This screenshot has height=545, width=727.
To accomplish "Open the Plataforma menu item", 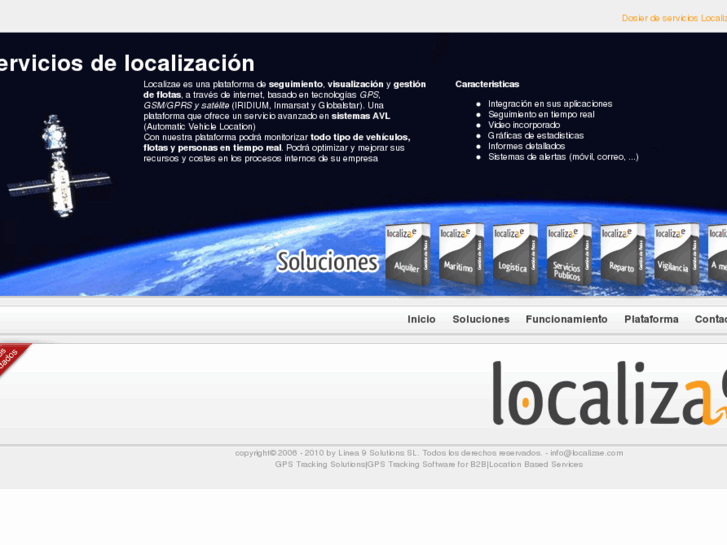I will click(x=651, y=319).
